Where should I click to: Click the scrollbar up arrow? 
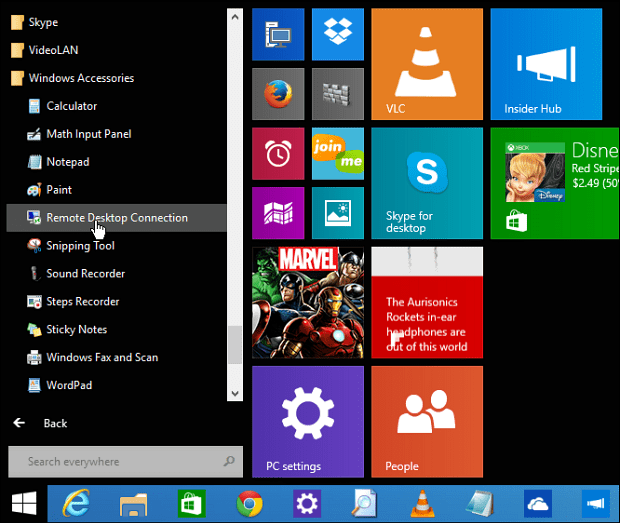235,17
